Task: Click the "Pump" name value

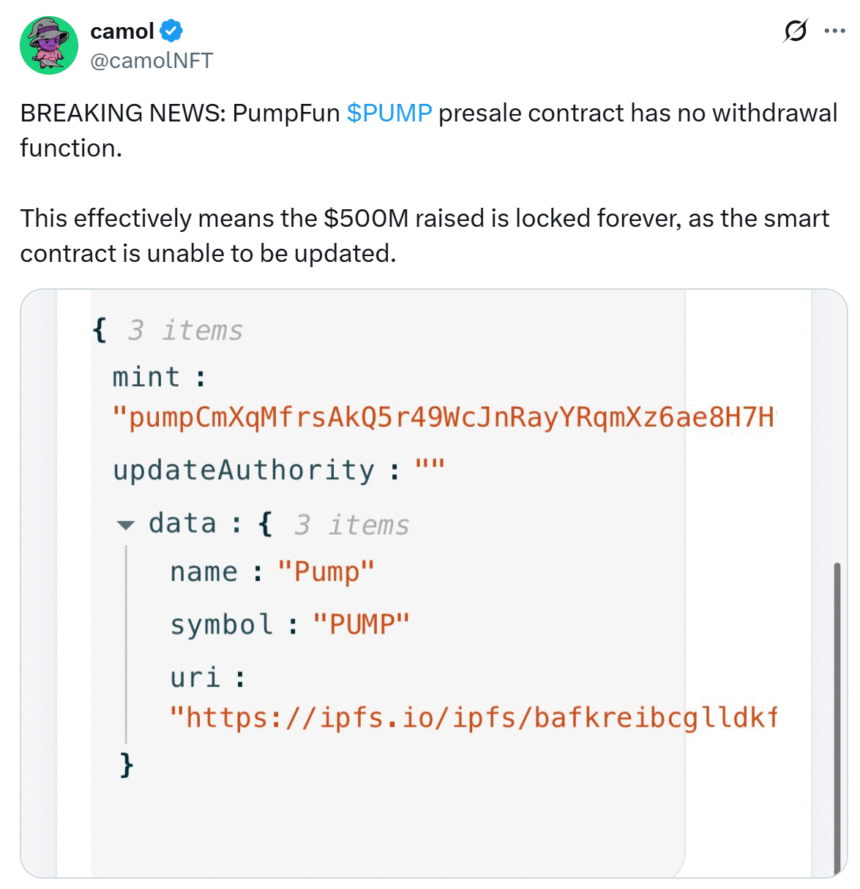Action: point(325,572)
